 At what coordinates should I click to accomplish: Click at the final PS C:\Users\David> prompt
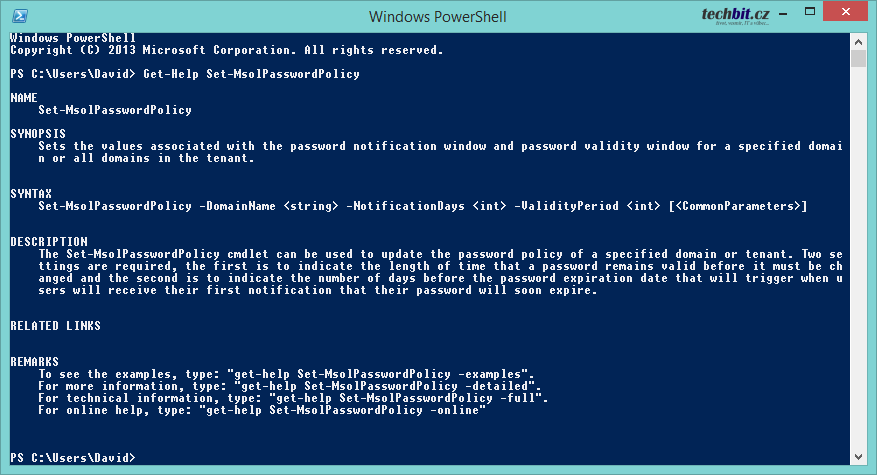[x=73, y=458]
